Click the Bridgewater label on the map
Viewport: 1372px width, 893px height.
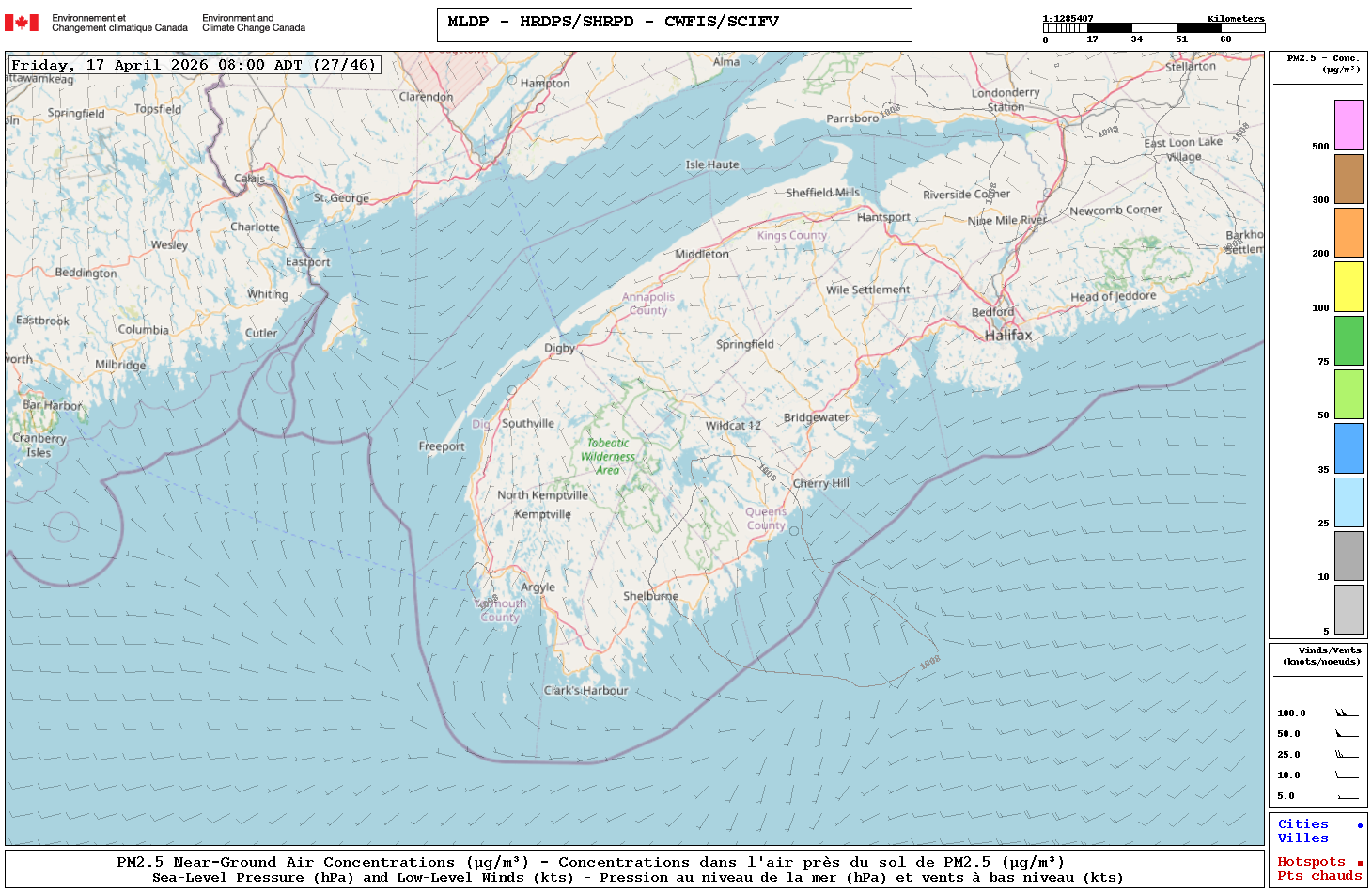[x=816, y=417]
